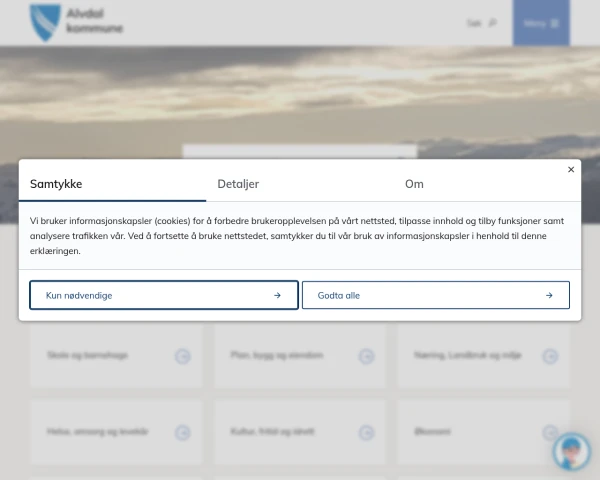Click arrow icon on Helse, omsorg og levekår
This screenshot has width=600, height=480.
183,432
